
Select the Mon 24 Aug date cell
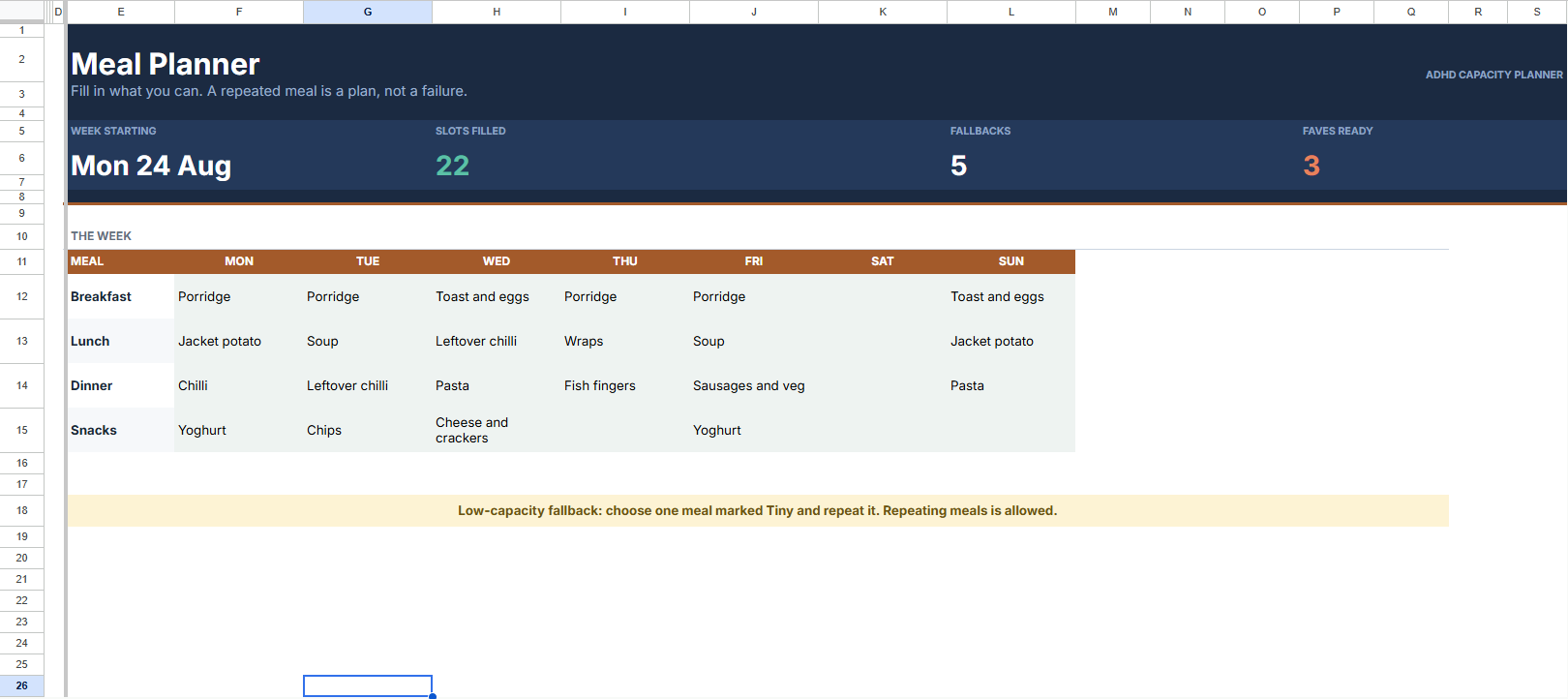[151, 166]
